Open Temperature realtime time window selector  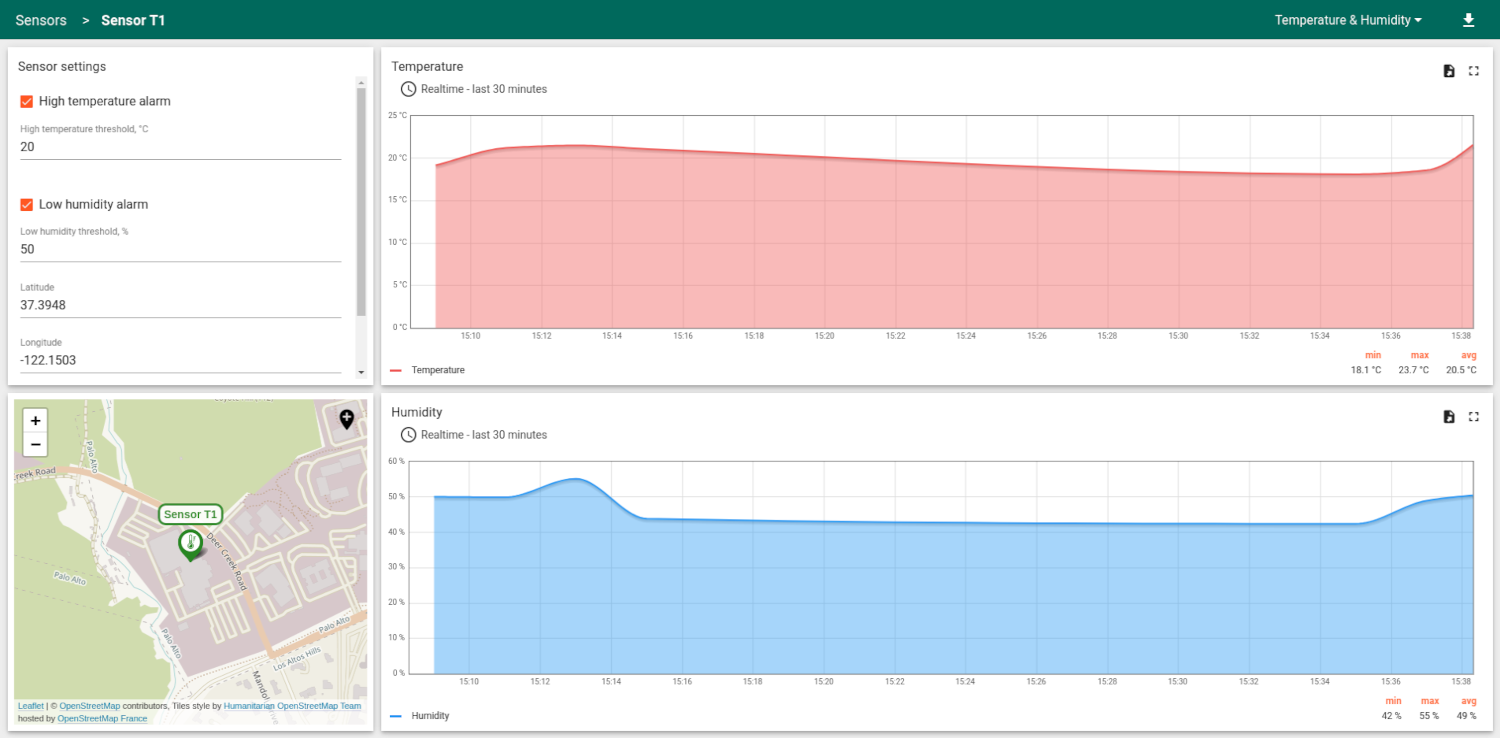474,89
